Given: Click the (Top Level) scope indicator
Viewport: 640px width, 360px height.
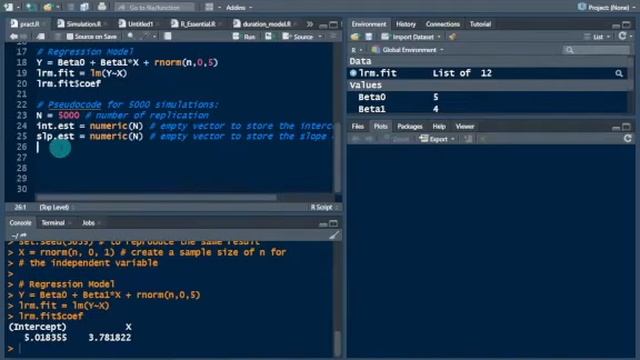Looking at the screenshot, I should tap(54, 207).
